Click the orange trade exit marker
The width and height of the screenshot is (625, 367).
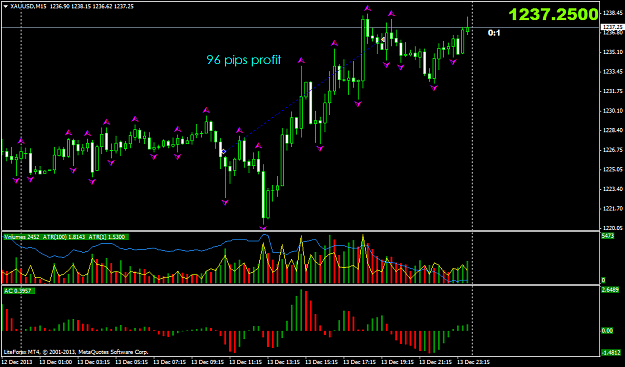tap(383, 39)
